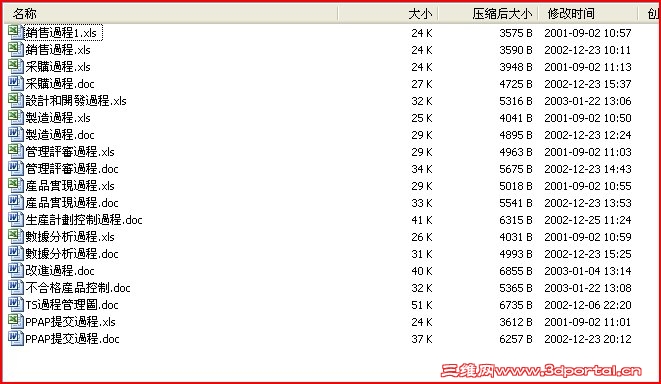Select modified time 2002-12-23 20:12
This screenshot has height=384, width=661.
(x=588, y=339)
